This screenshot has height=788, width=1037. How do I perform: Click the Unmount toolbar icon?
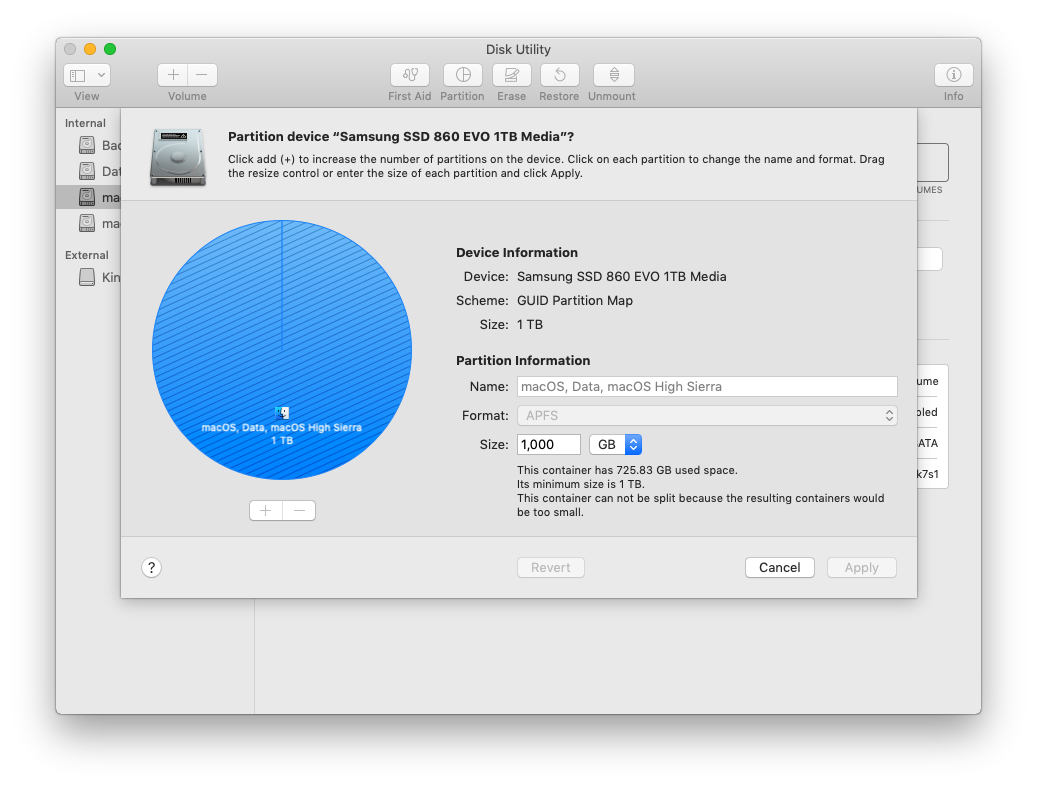coord(612,75)
